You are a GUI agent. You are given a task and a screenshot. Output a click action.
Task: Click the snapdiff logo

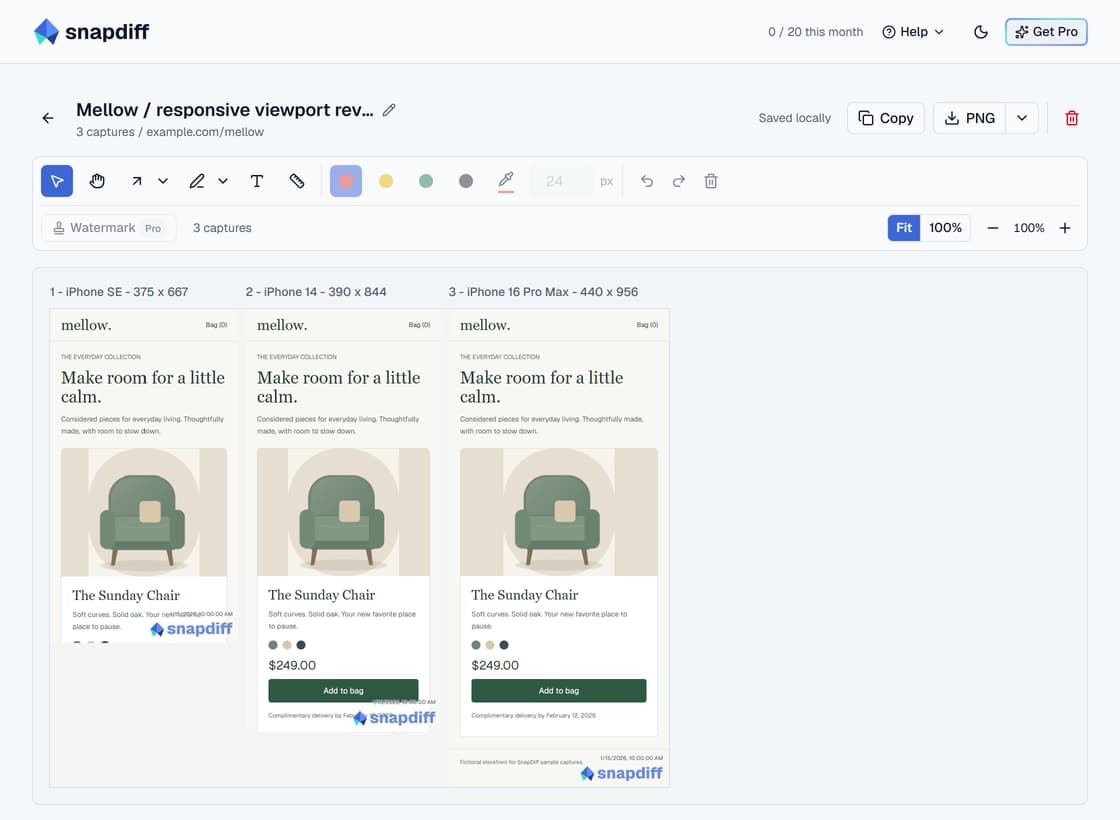click(91, 31)
